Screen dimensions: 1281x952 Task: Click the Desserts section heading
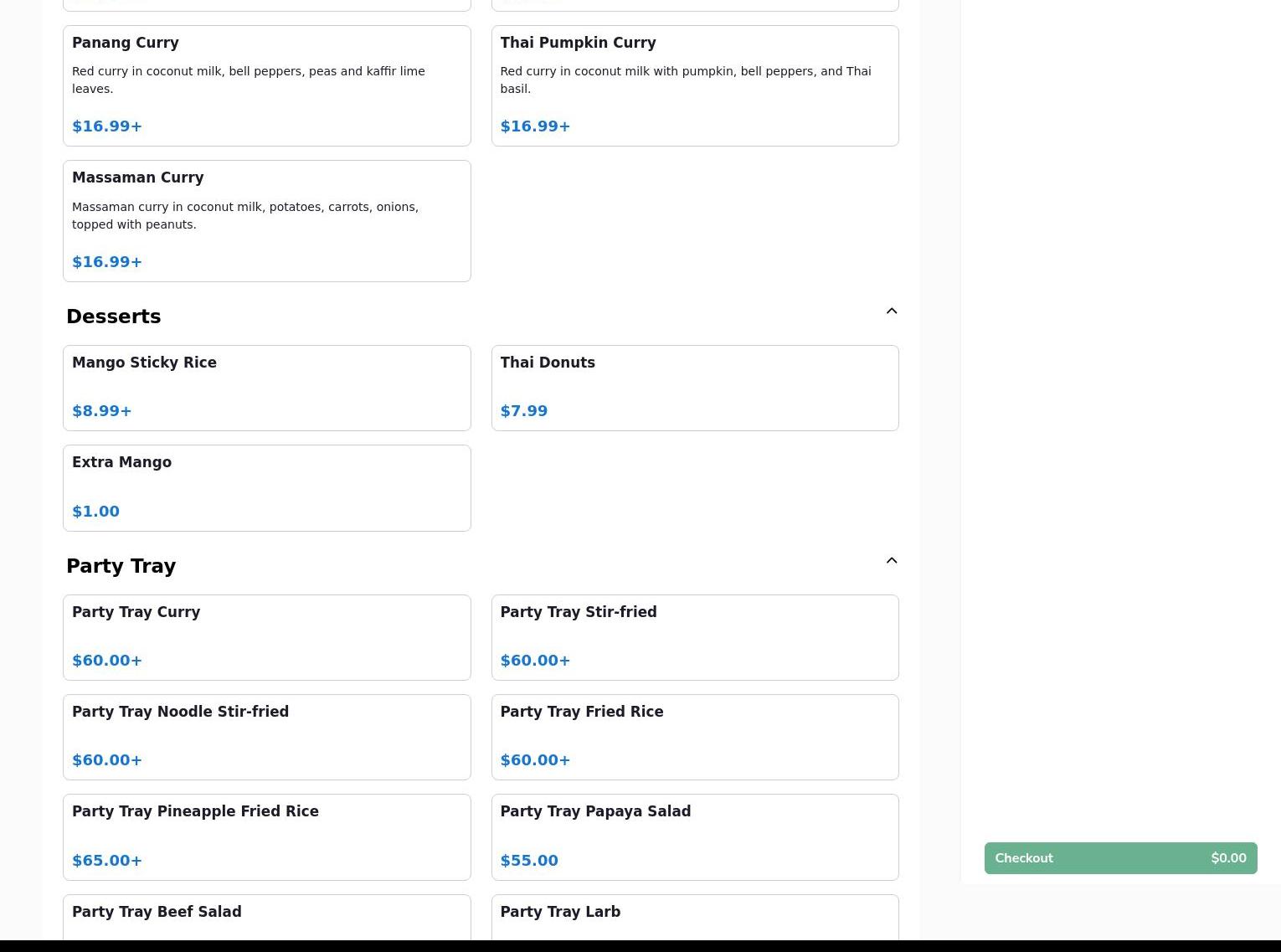tap(114, 316)
